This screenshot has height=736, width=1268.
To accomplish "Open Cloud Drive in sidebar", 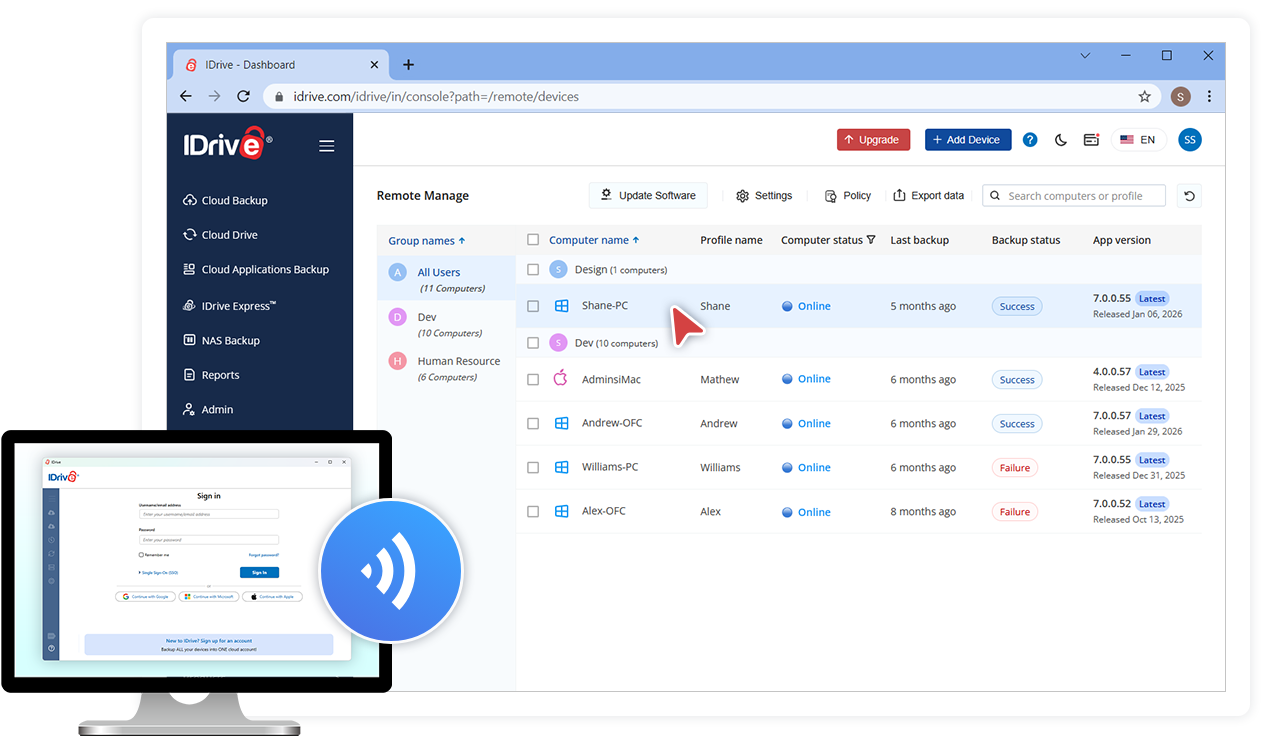I will click(x=220, y=235).
